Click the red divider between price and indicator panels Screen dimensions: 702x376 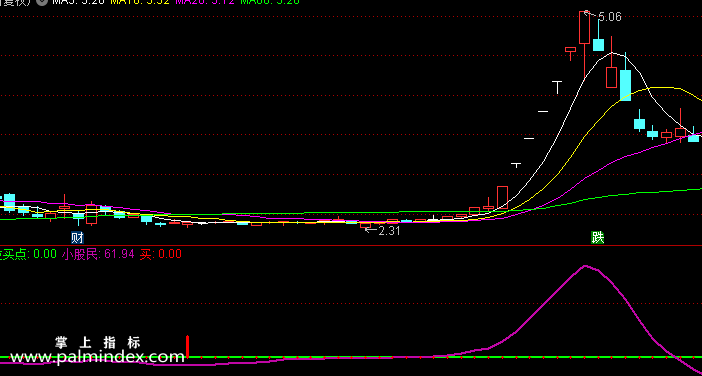click(x=351, y=245)
